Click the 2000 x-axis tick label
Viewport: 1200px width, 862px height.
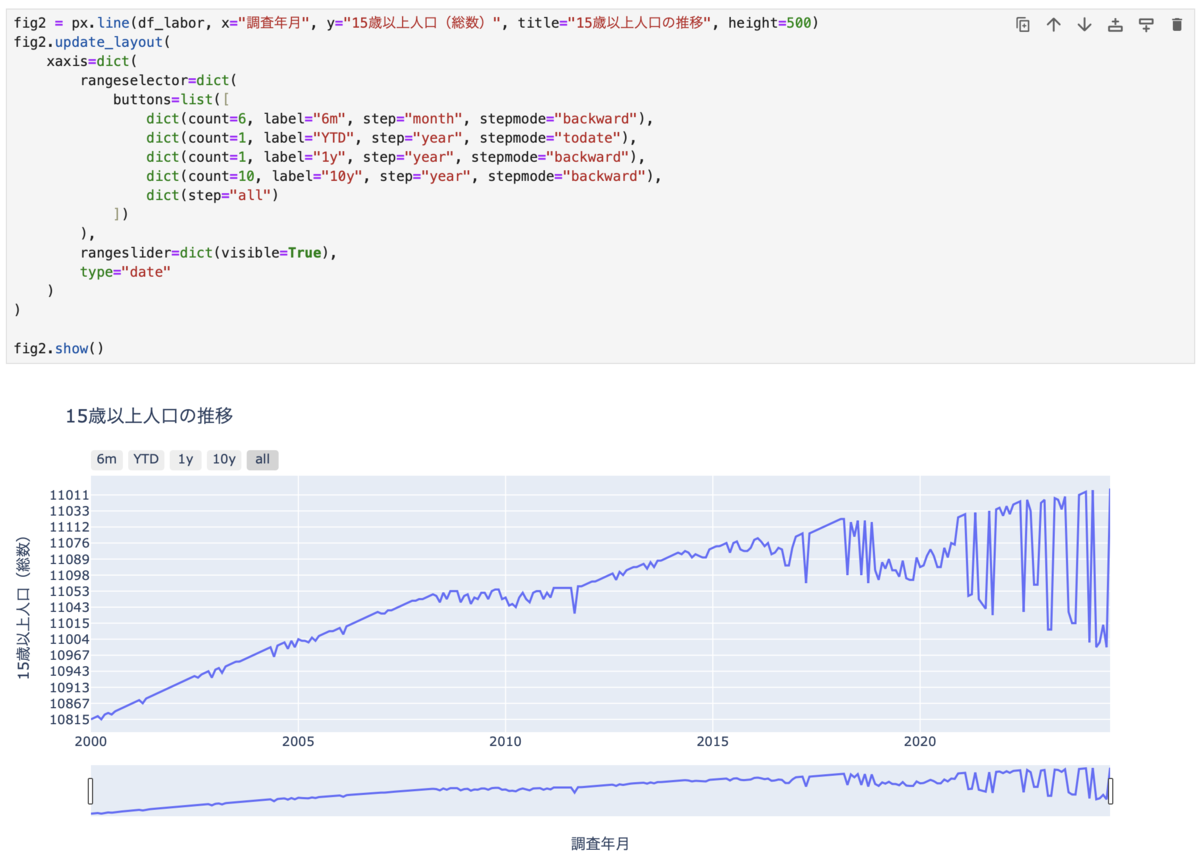pos(91,742)
